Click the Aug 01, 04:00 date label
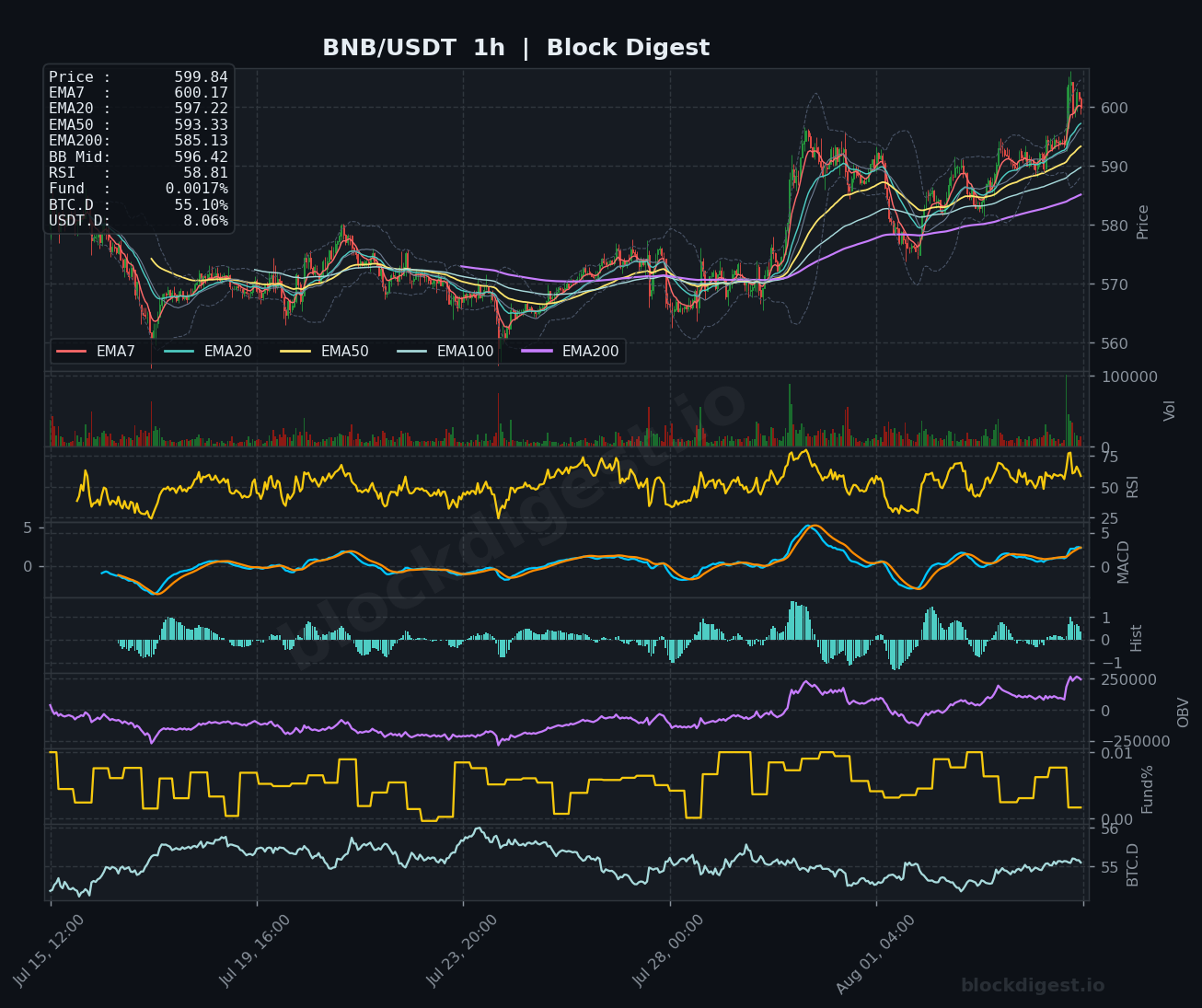Image resolution: width=1202 pixels, height=1008 pixels. (876, 954)
